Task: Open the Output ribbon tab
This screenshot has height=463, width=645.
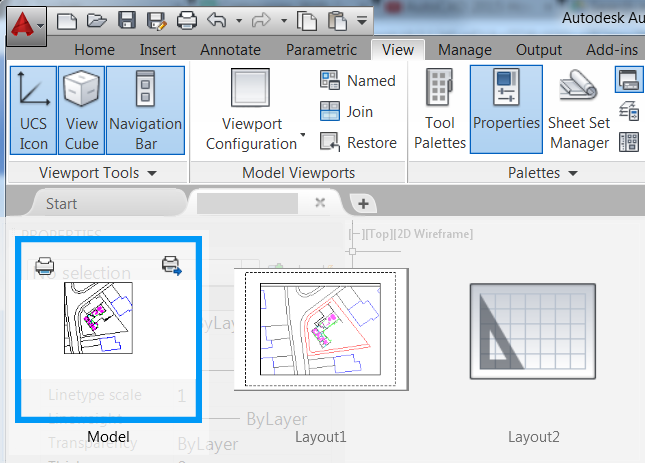Action: 539,50
